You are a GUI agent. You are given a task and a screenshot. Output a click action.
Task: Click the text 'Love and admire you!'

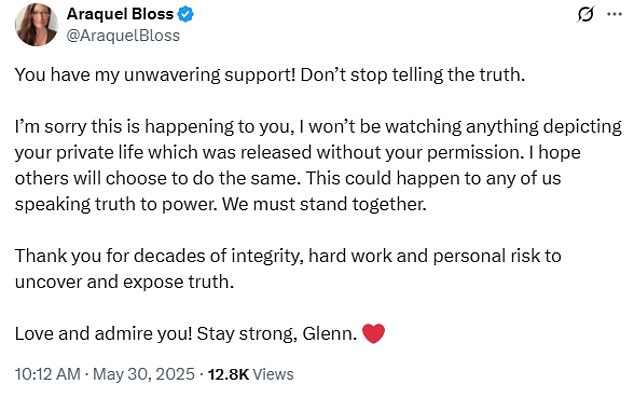[104, 334]
